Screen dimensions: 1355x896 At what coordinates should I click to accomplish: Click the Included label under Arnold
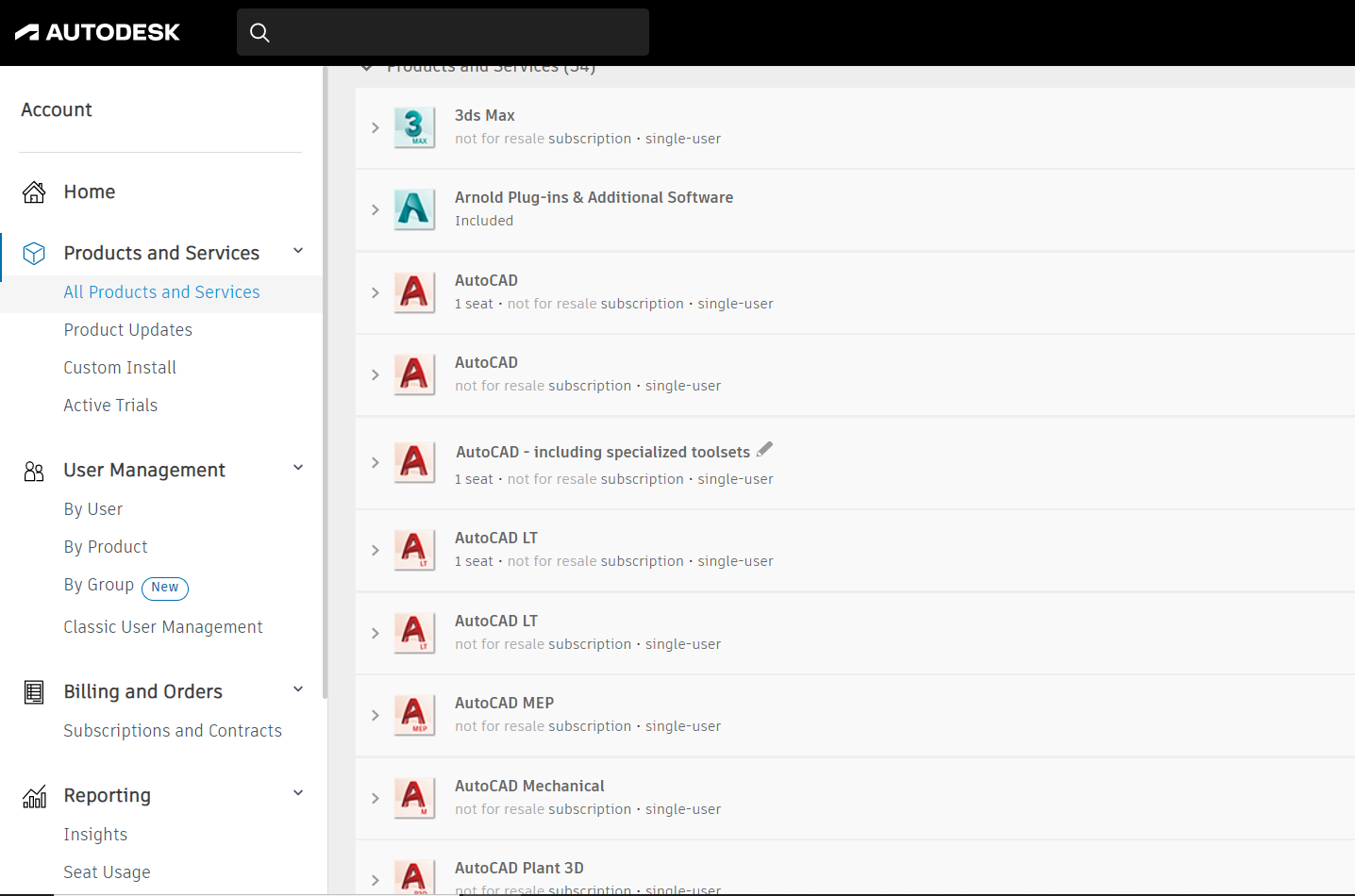(x=484, y=221)
